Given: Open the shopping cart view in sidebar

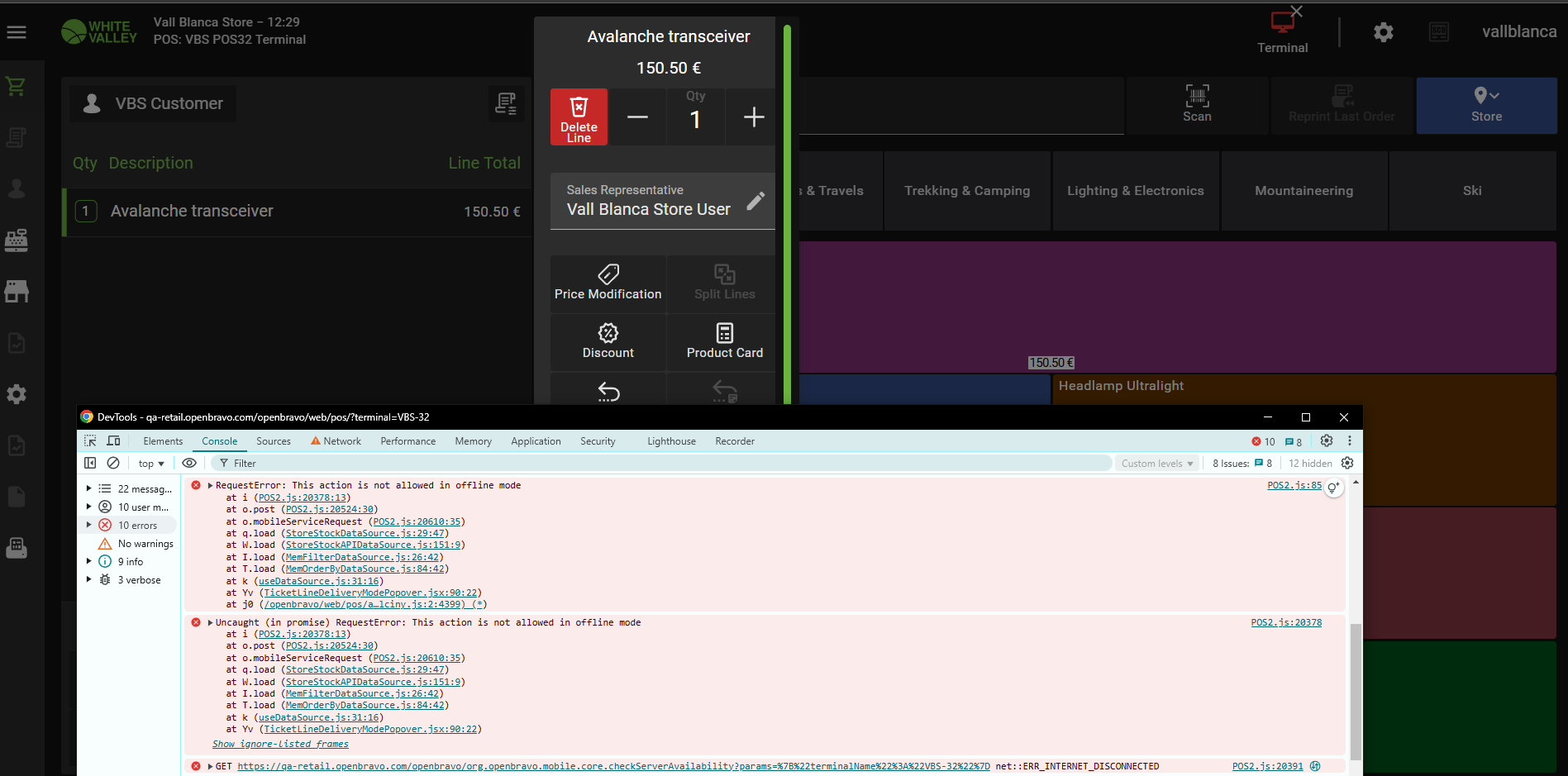Looking at the screenshot, I should pos(16,86).
